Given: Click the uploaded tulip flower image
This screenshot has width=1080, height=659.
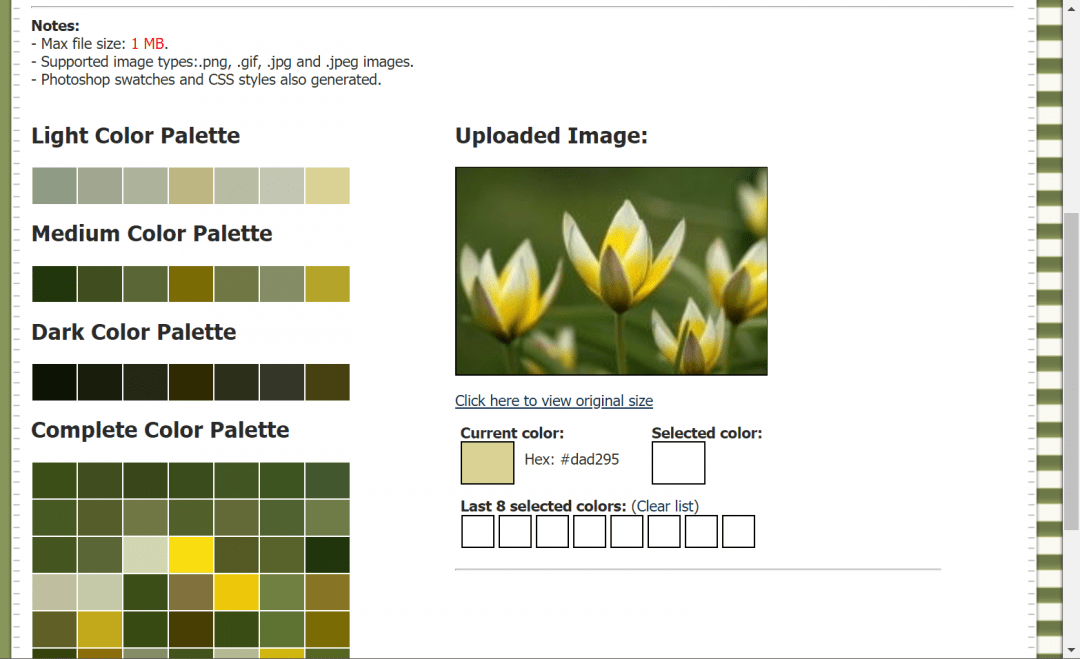Looking at the screenshot, I should (x=611, y=271).
